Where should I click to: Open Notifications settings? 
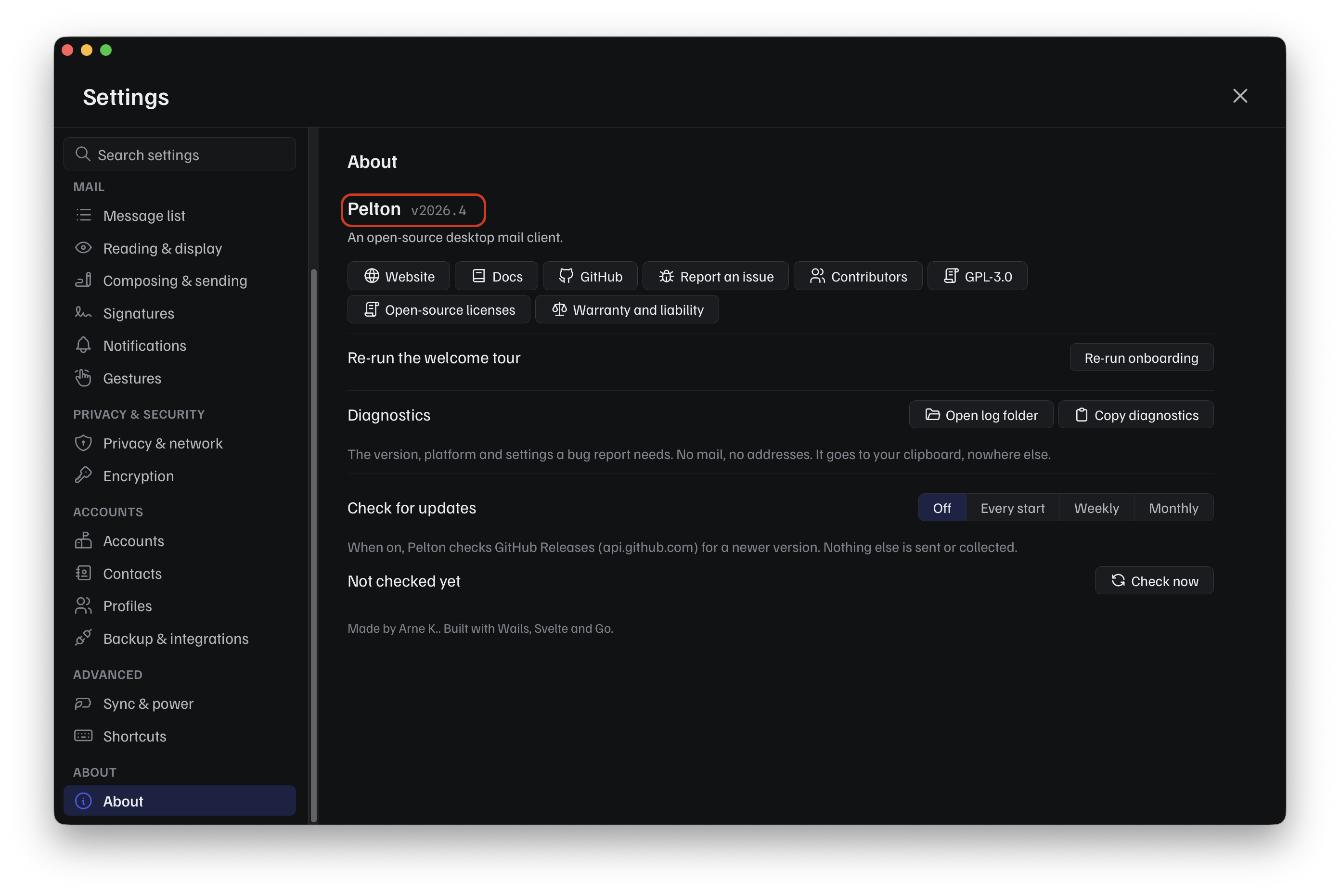pyautogui.click(x=180, y=345)
